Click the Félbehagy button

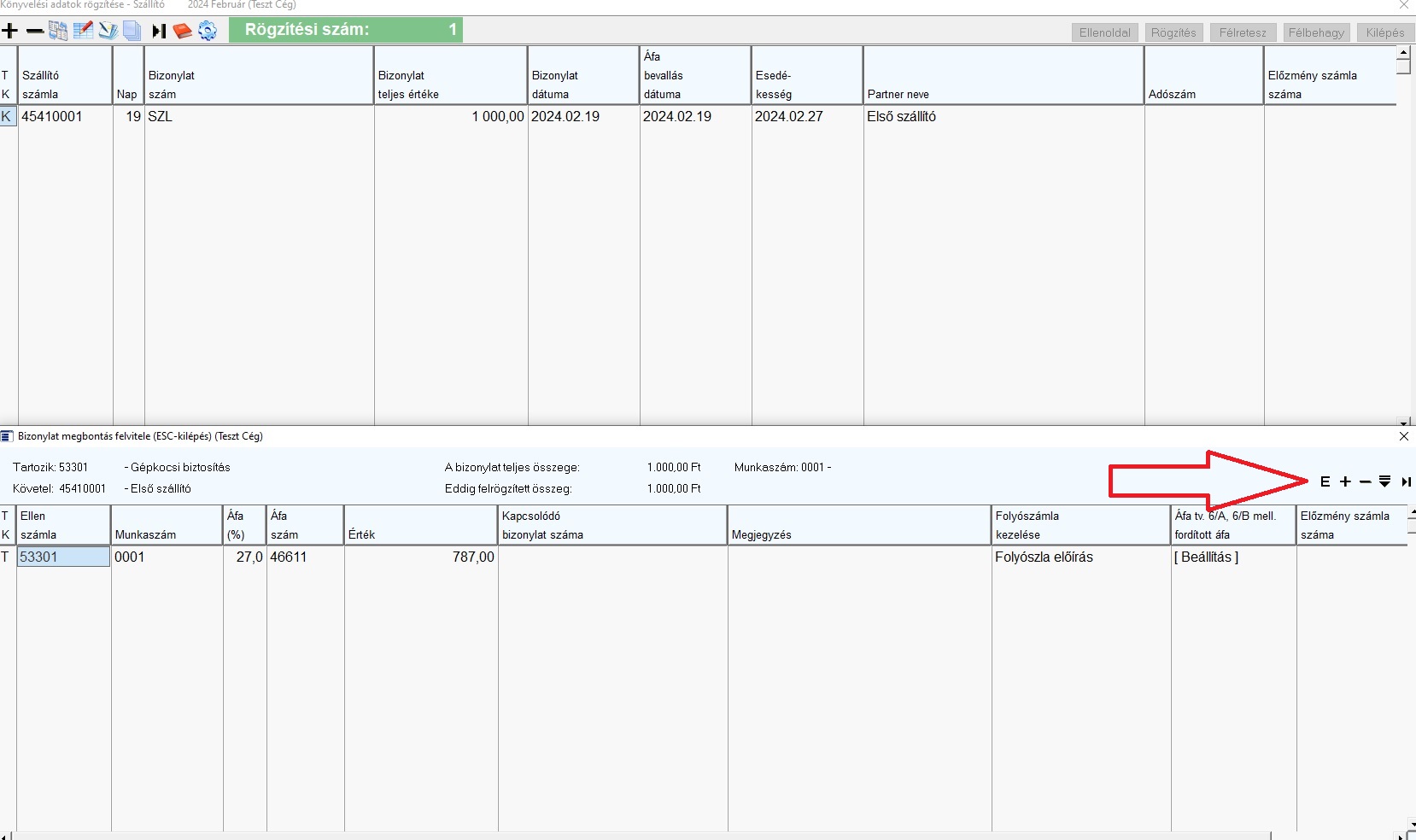tap(1315, 32)
